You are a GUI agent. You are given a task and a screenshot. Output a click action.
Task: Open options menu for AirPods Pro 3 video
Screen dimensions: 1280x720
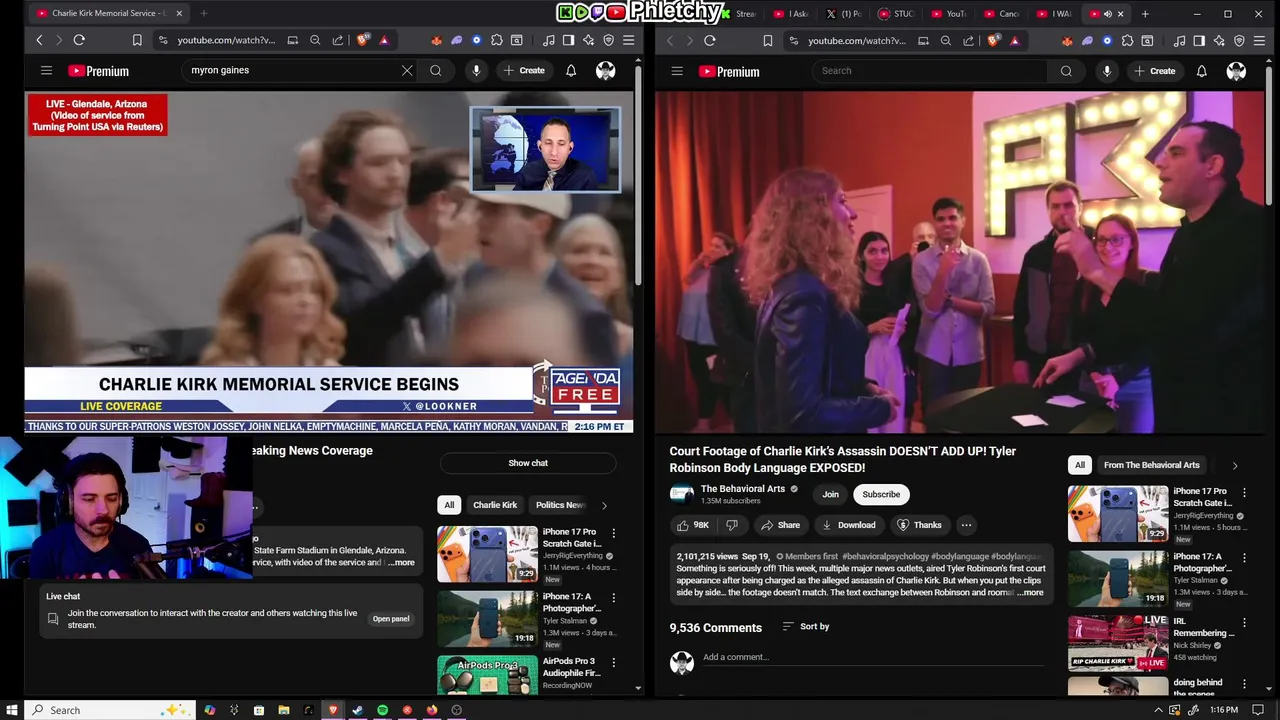coord(613,662)
